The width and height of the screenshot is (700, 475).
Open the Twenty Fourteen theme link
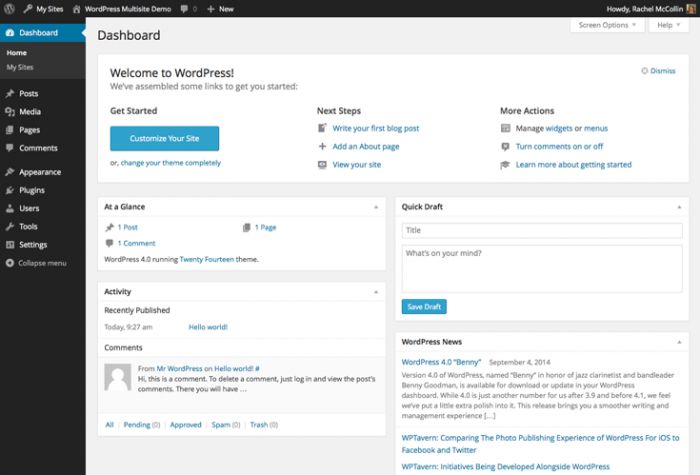207,259
